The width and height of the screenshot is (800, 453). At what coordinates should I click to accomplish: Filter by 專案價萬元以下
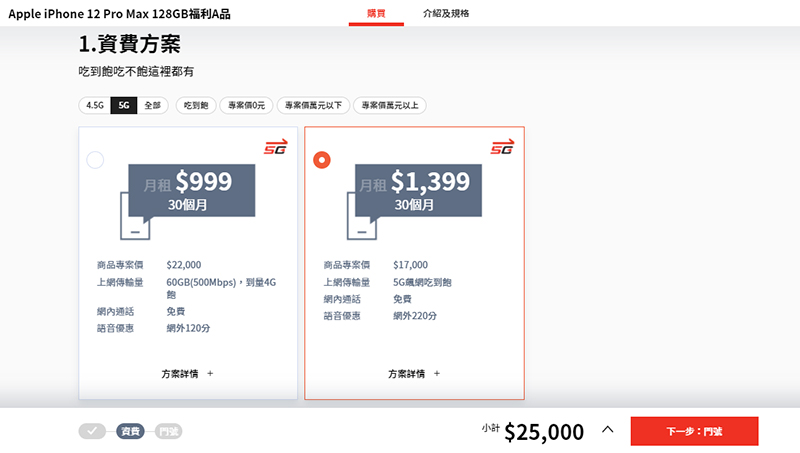(313, 105)
